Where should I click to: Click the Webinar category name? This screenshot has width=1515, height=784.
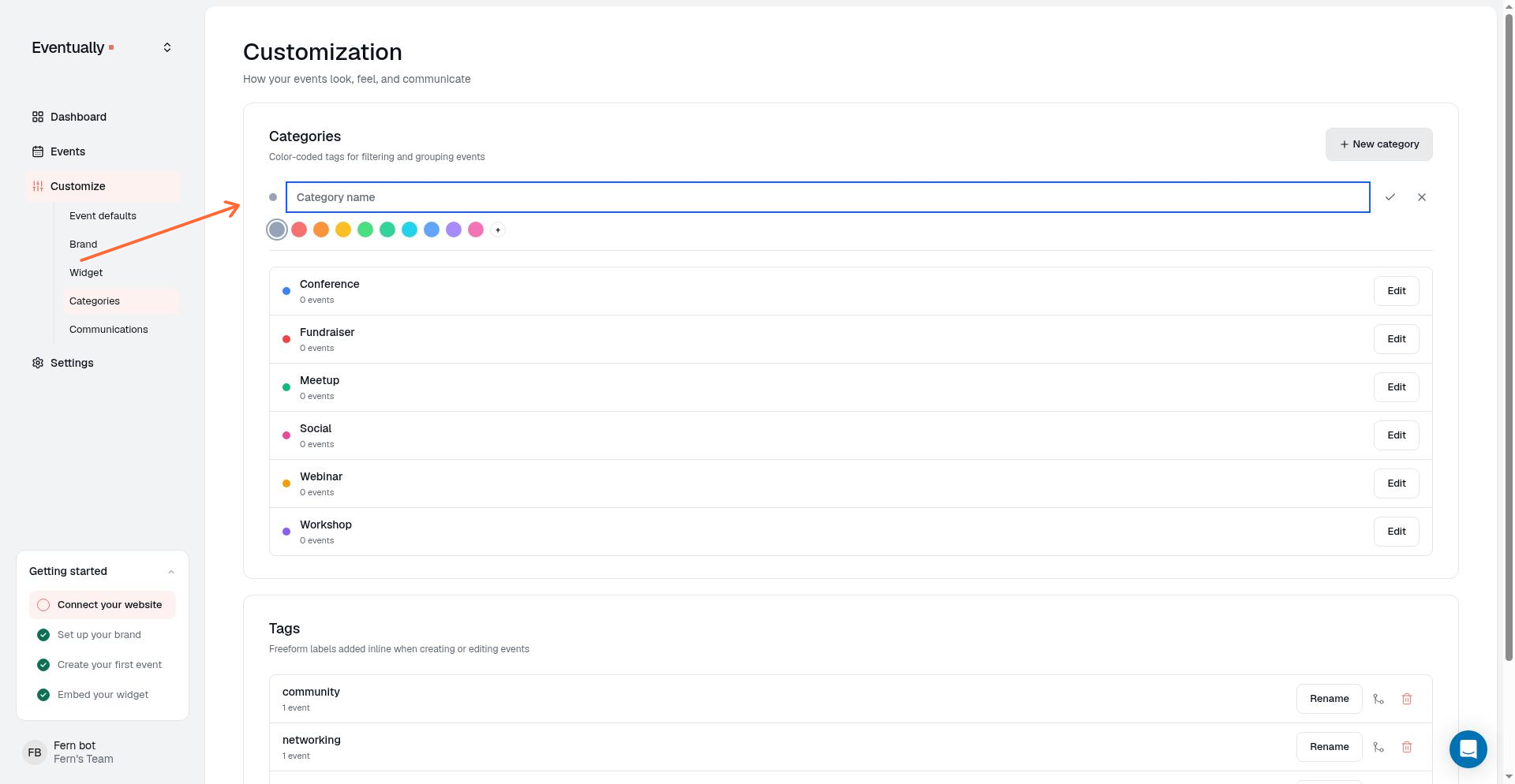click(321, 476)
